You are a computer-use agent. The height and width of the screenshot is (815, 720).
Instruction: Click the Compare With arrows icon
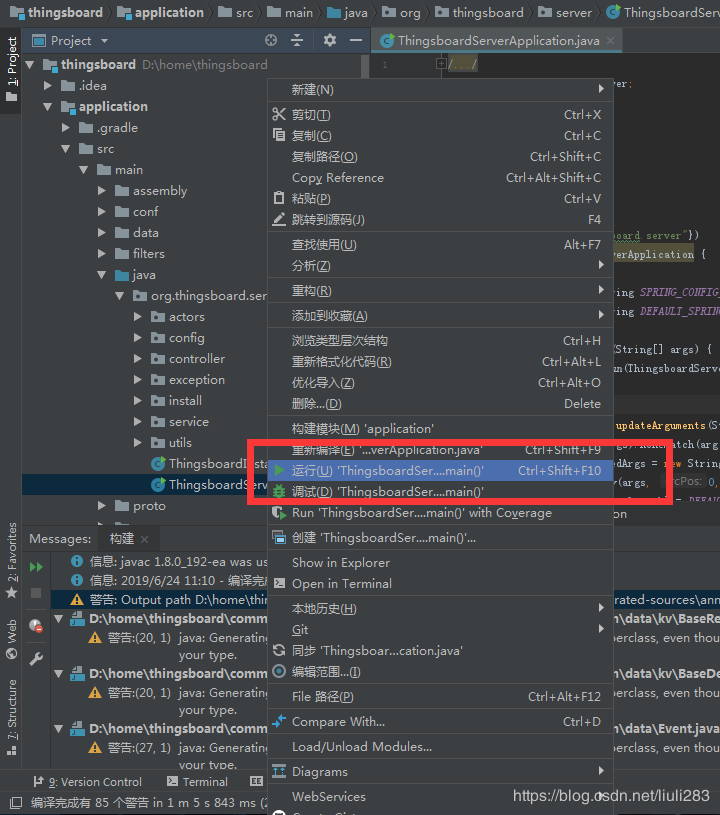pos(279,721)
